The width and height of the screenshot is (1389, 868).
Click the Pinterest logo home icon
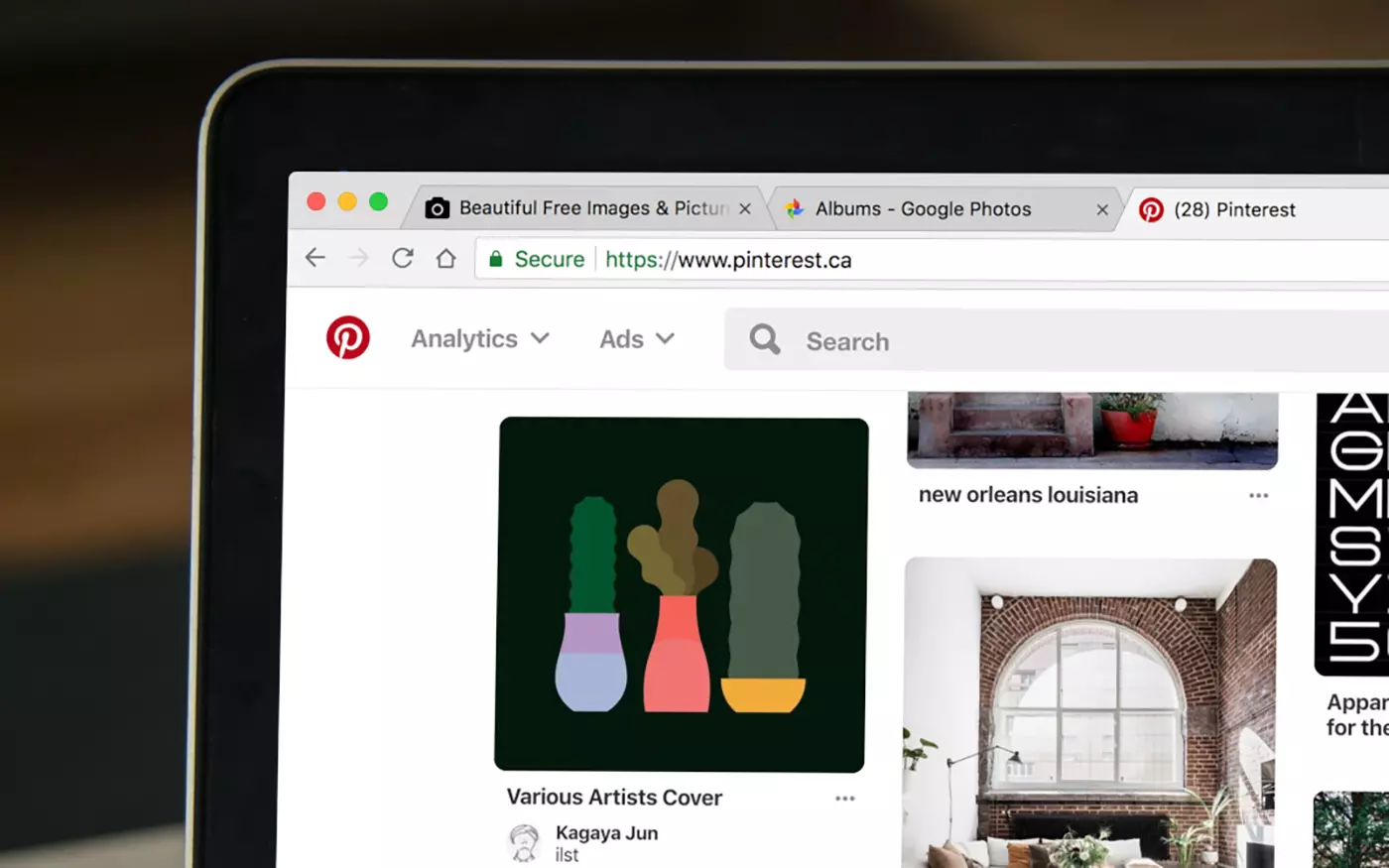348,337
